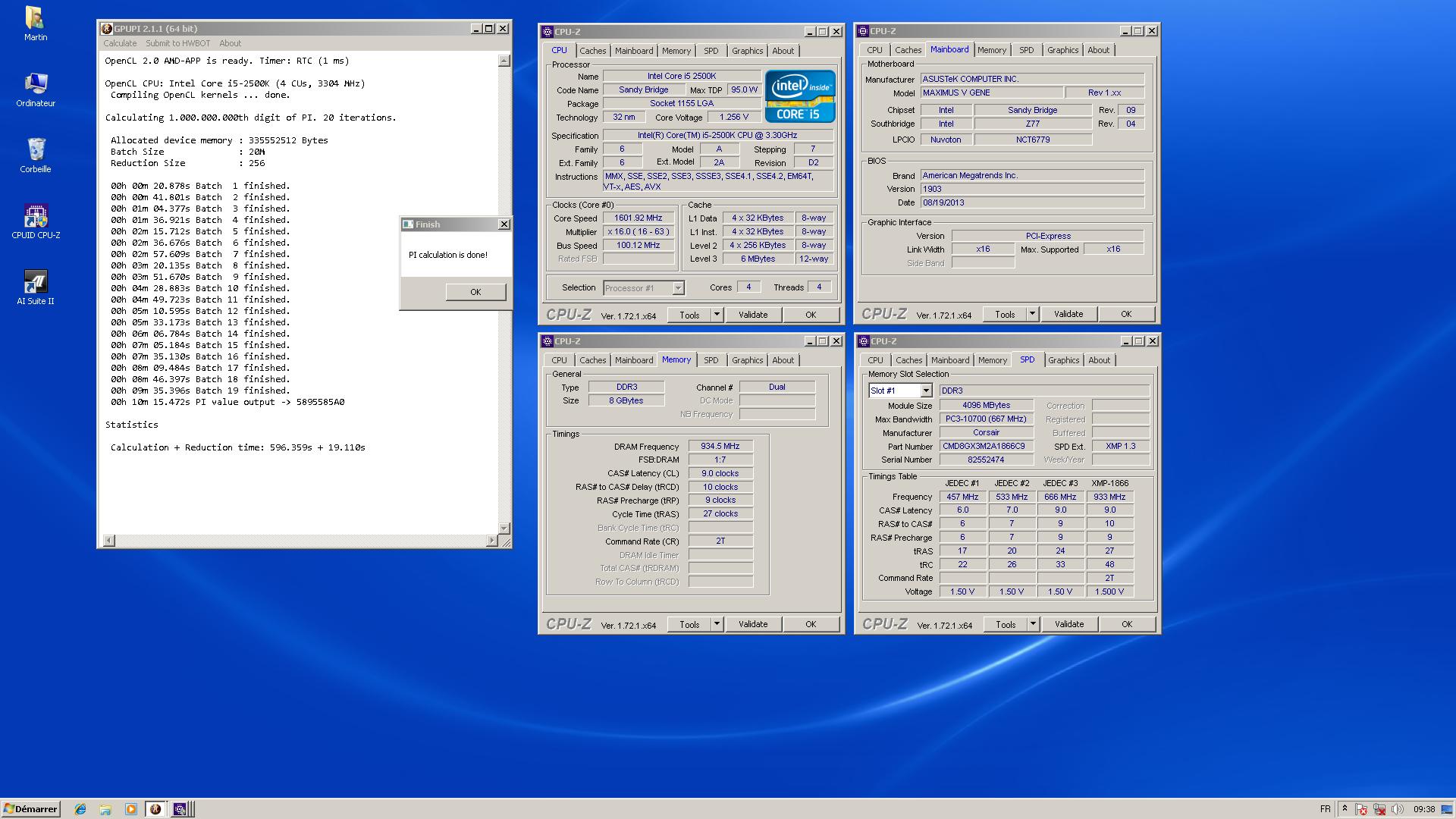The height and width of the screenshot is (819, 1456).
Task: Click the network disconnected tray icon
Action: [1380, 809]
